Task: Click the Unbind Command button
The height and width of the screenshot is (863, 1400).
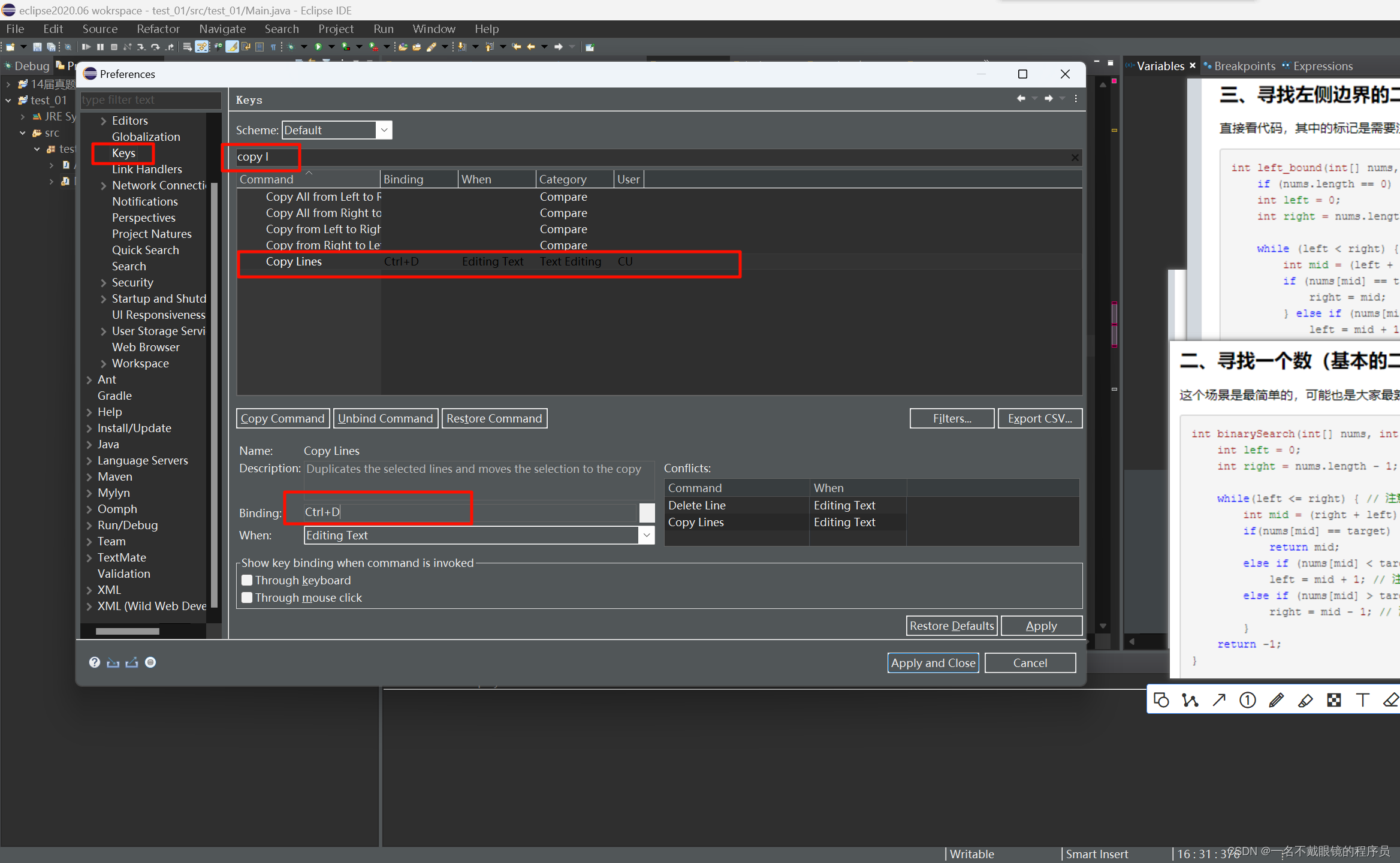Action: point(385,418)
